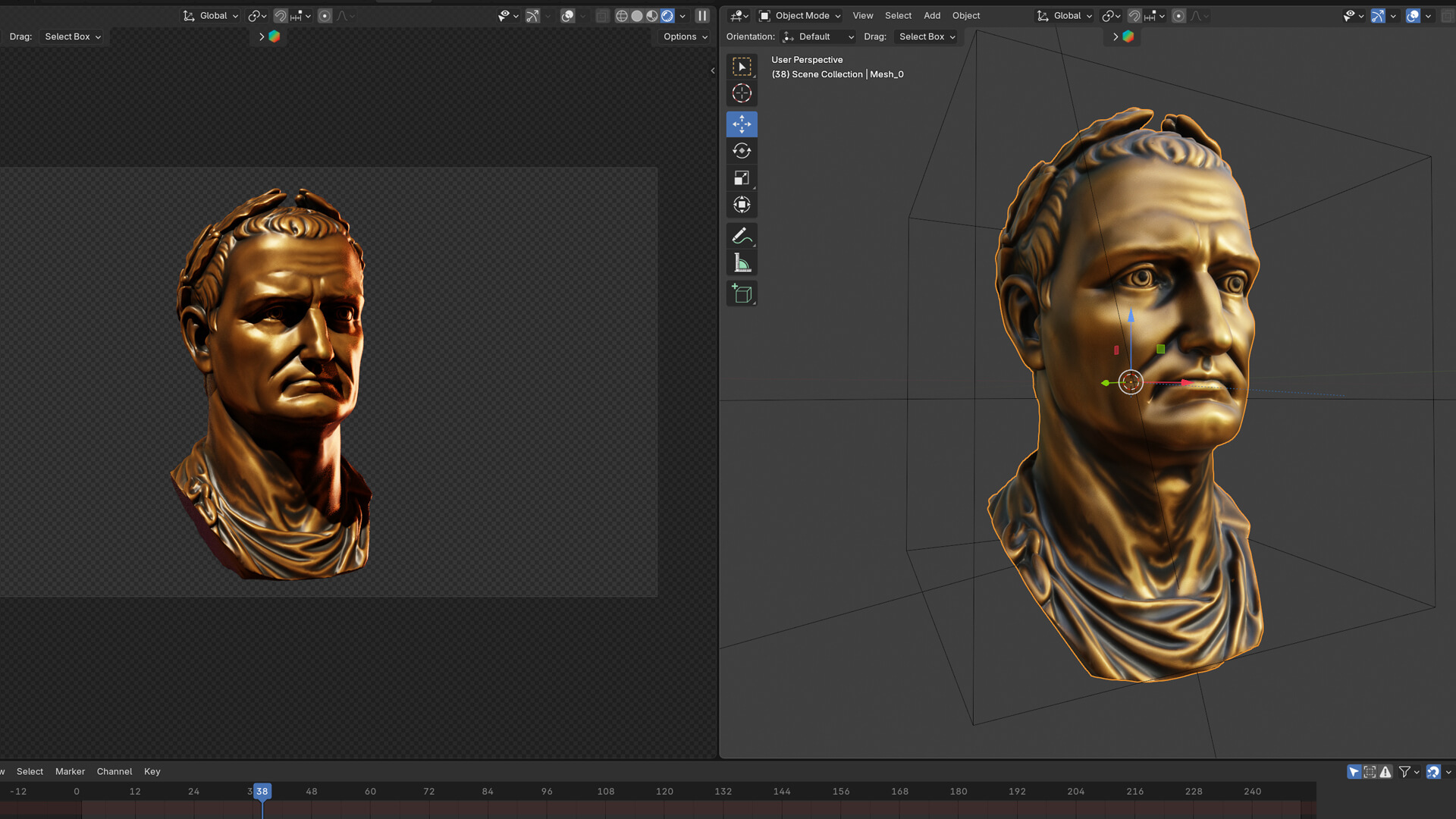The image size is (1456, 819).
Task: Open right viewport Drag Select Box dropdown
Action: (x=927, y=36)
